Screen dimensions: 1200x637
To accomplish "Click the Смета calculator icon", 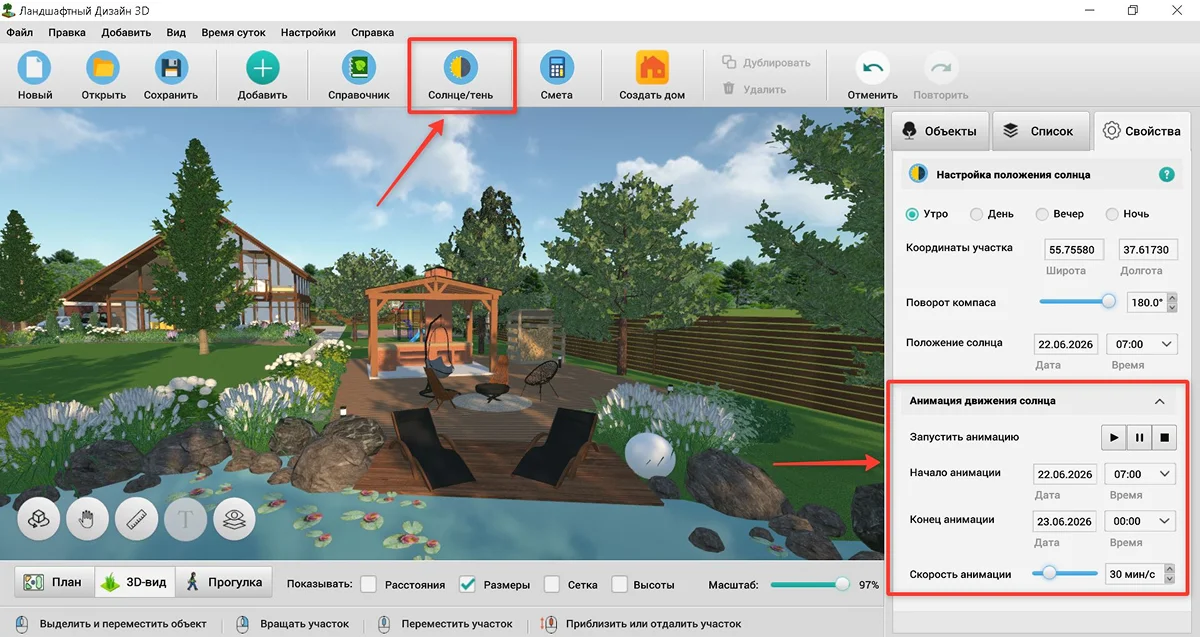I will click(x=556, y=68).
